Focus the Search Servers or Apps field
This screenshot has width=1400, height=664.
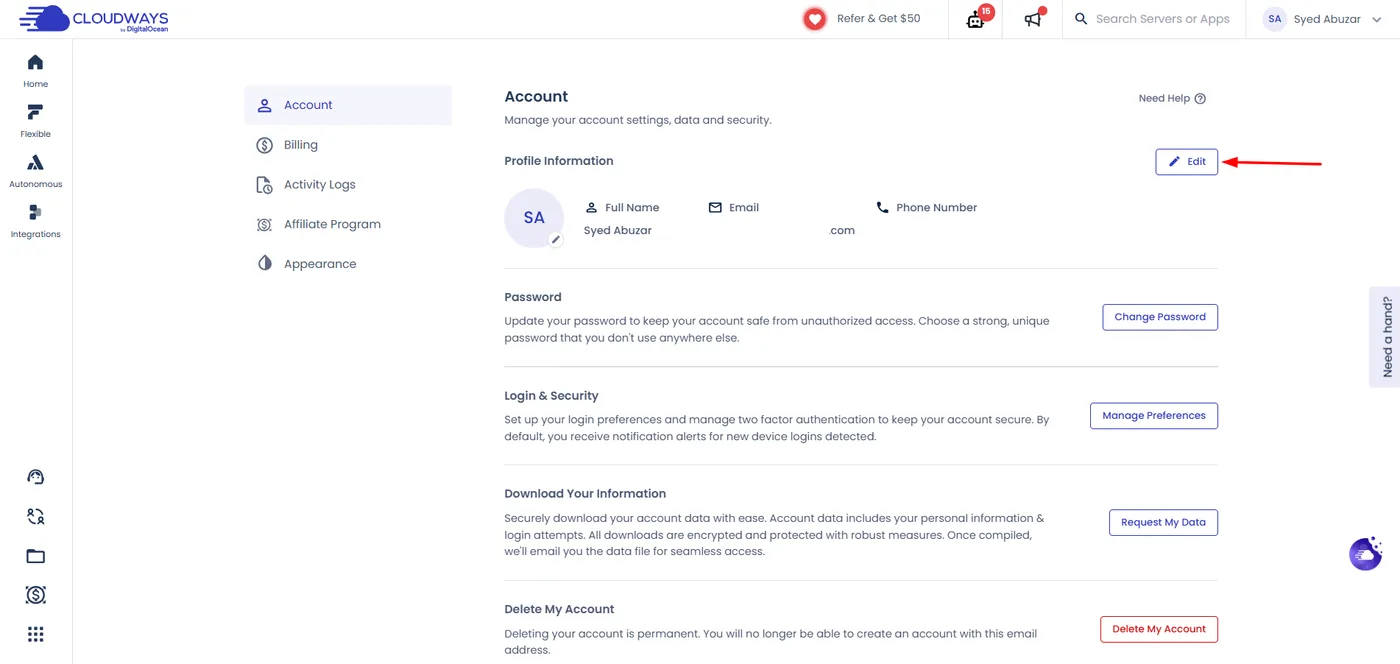(1162, 19)
